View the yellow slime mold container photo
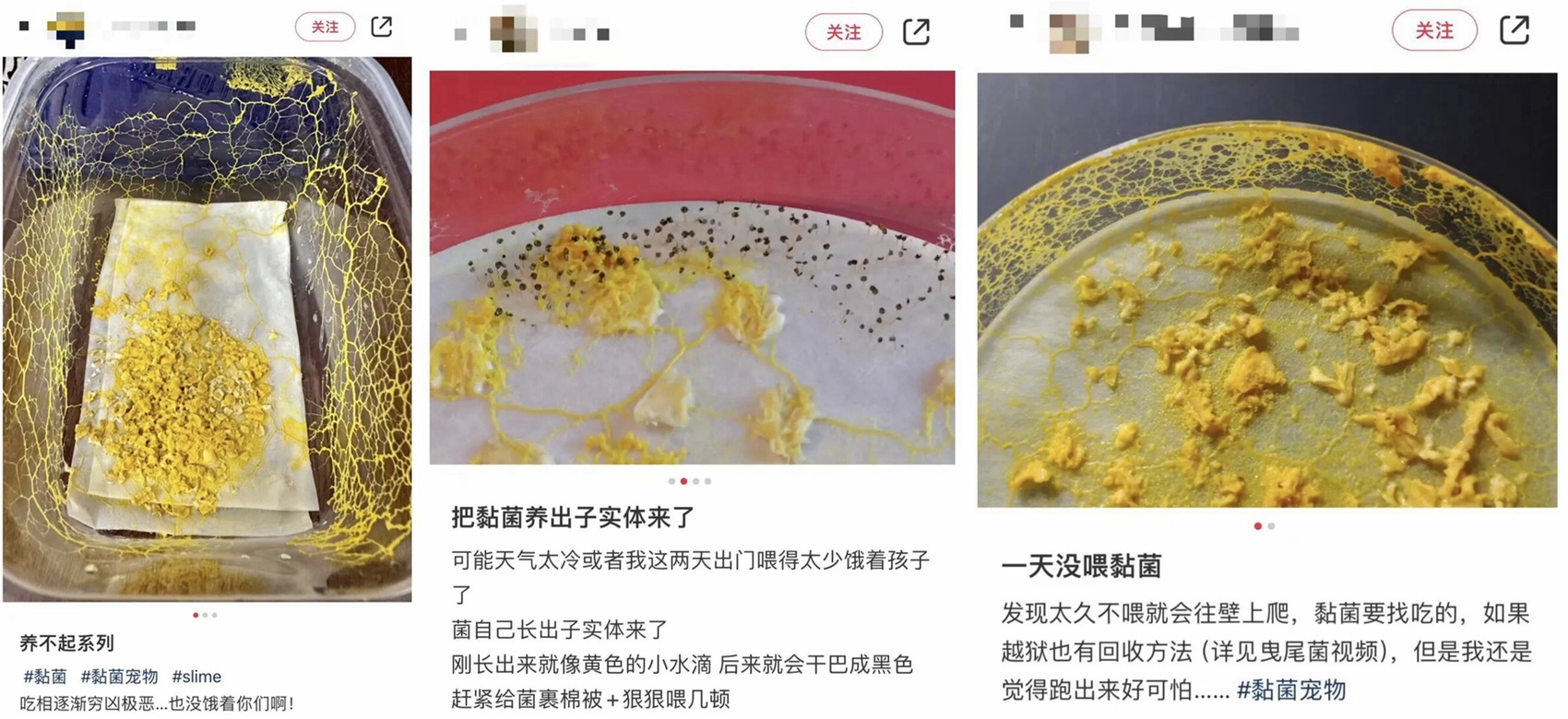 207,329
